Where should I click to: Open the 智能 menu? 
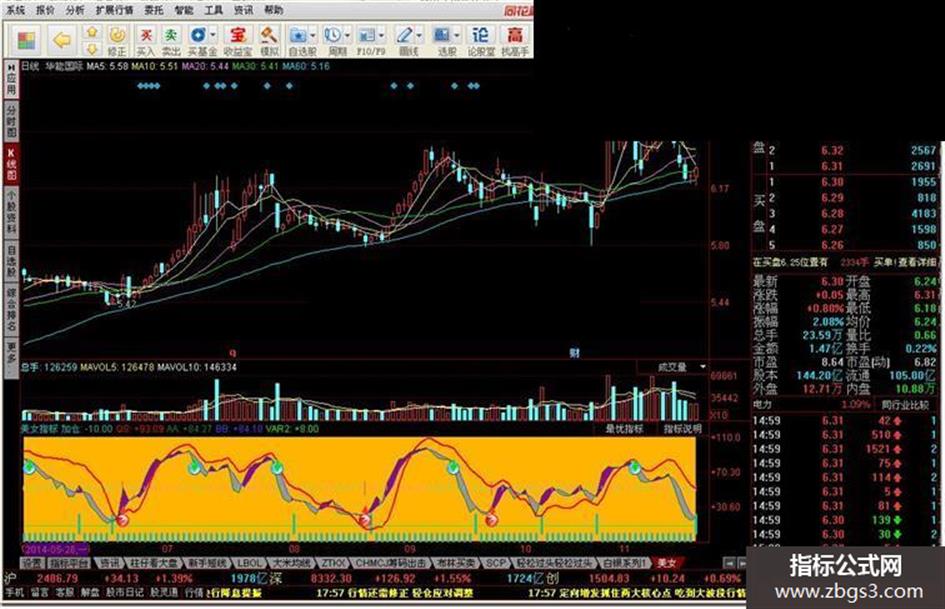point(184,10)
